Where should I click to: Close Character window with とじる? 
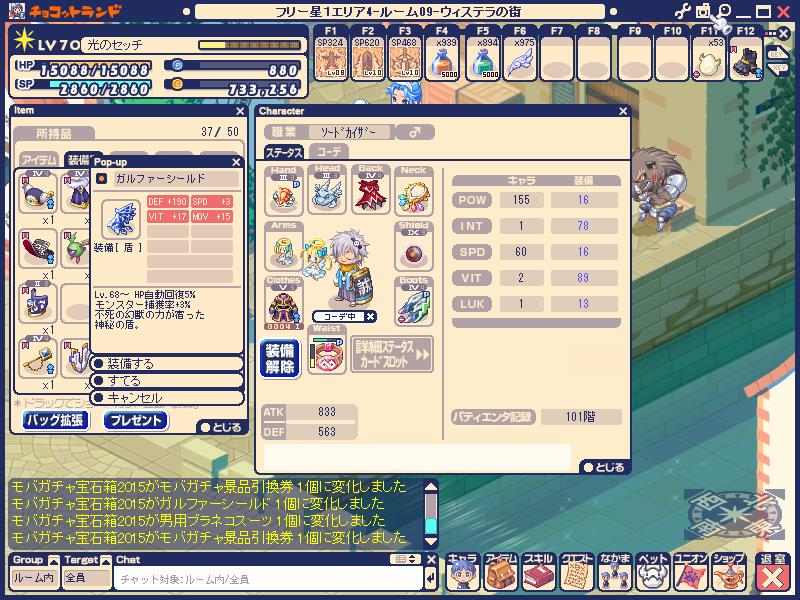(604, 467)
